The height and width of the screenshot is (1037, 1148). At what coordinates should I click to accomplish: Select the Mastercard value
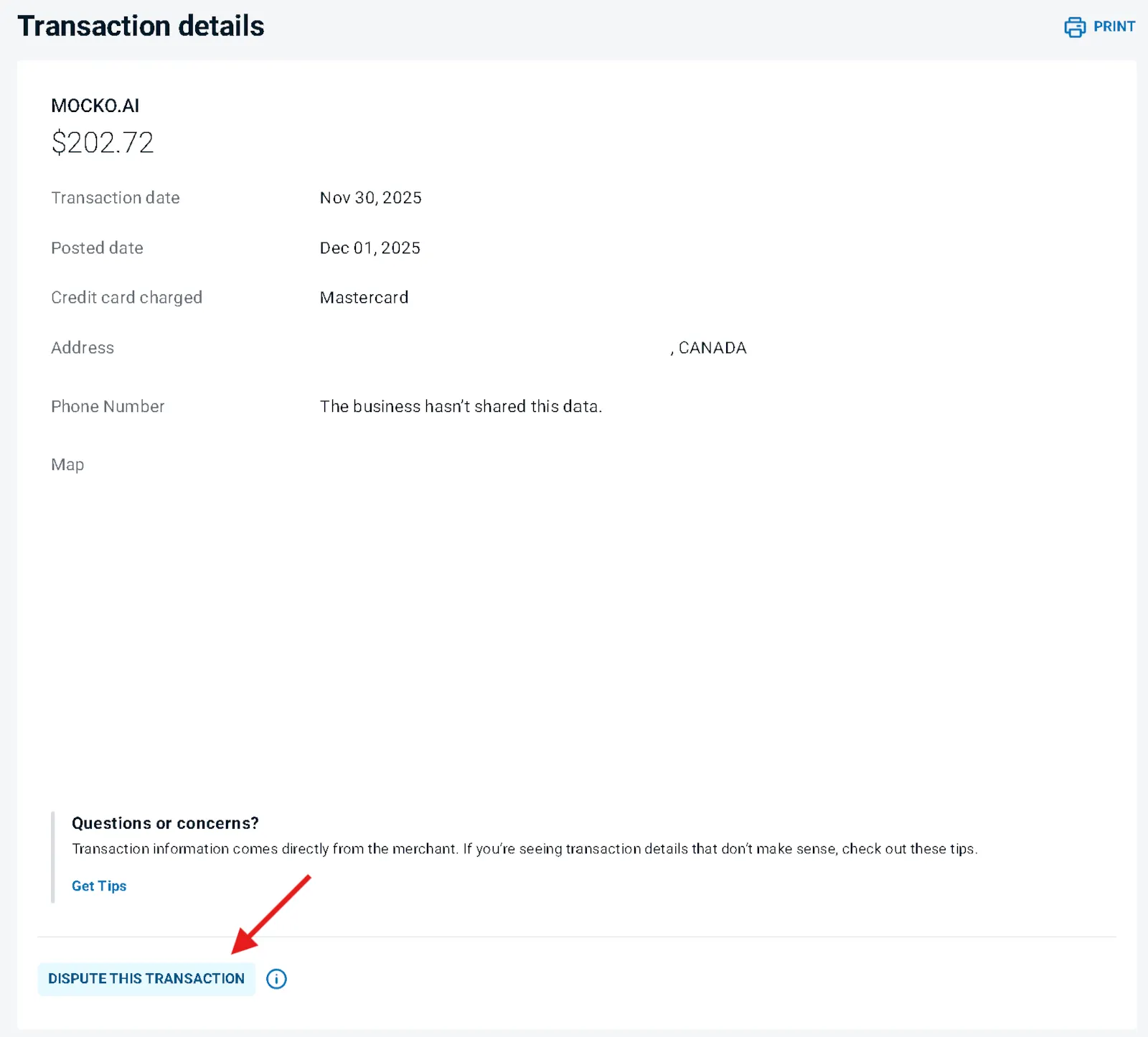coord(364,298)
